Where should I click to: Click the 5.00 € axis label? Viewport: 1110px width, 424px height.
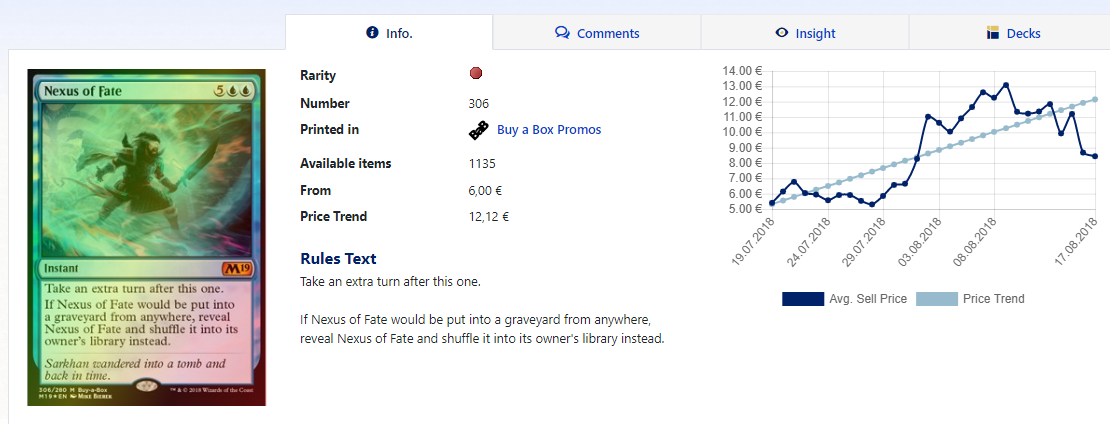pyautogui.click(x=745, y=210)
